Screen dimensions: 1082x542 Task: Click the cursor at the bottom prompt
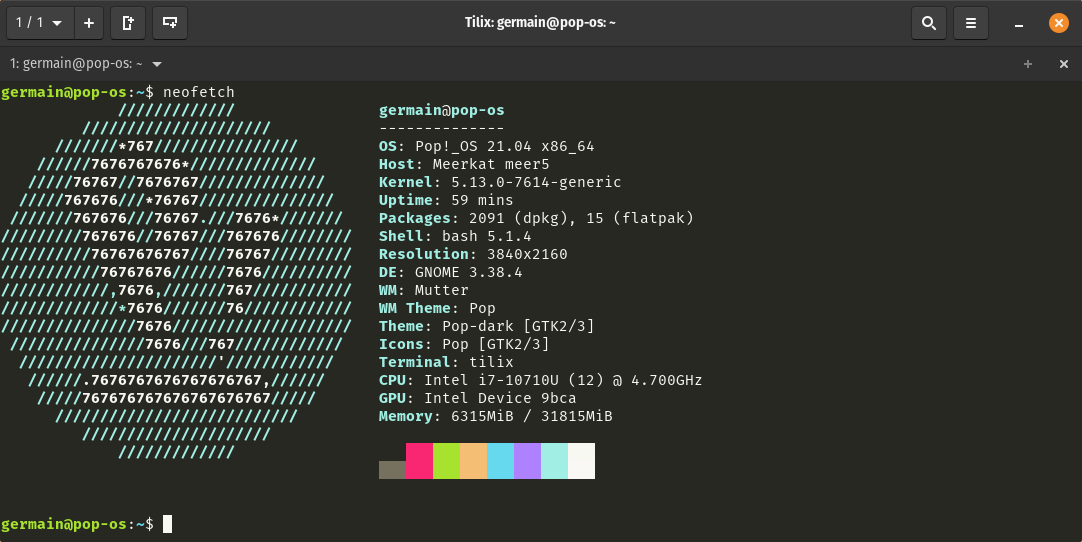[x=167, y=524]
